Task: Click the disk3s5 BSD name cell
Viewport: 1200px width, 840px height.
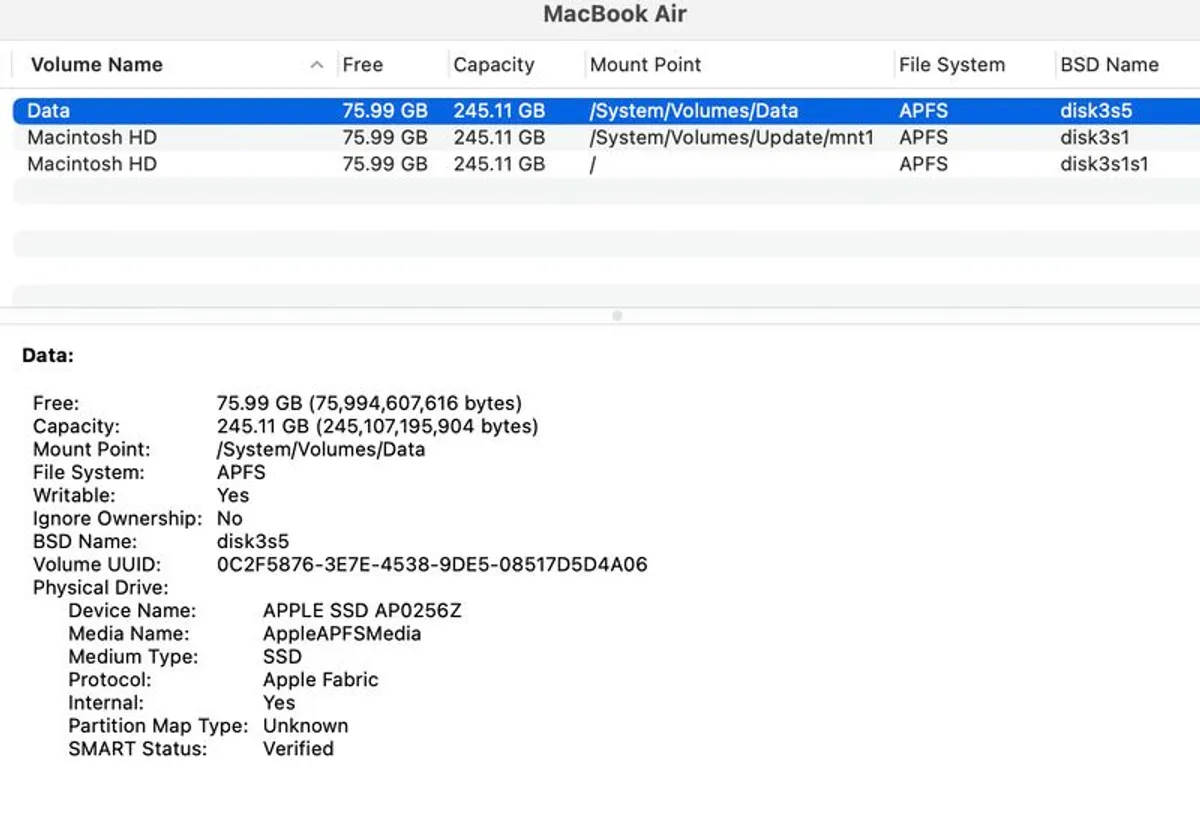Action: click(x=1096, y=111)
